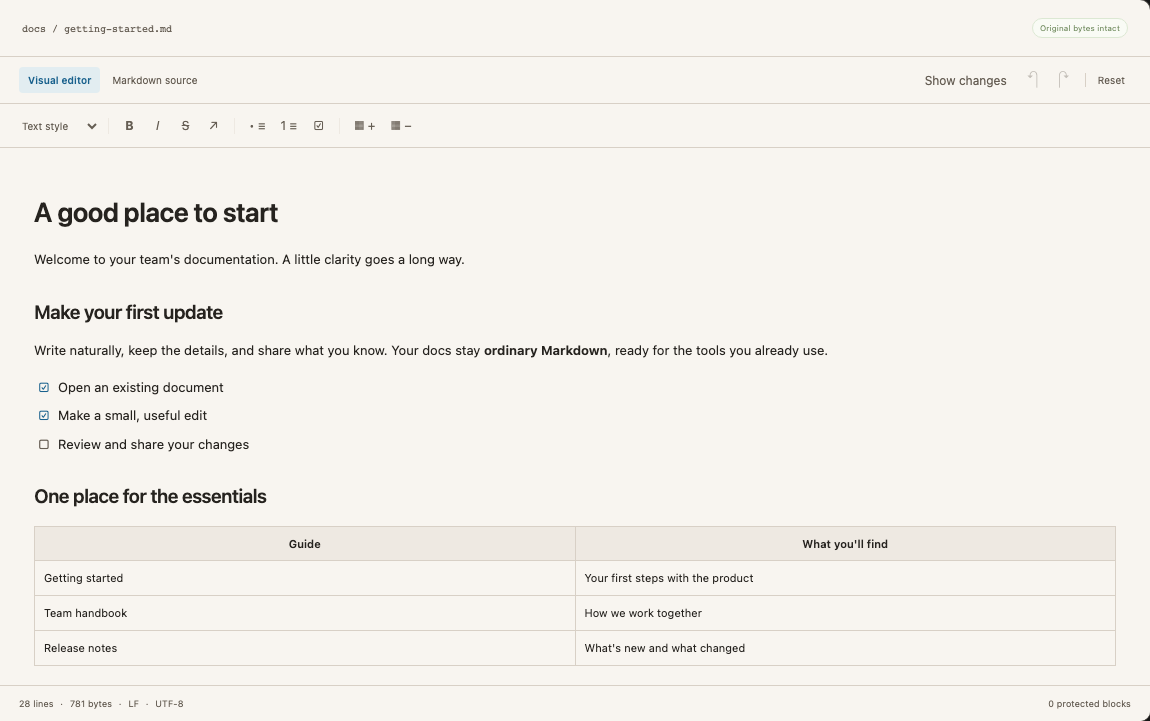Toggle bold formatting in the toolbar
The width and height of the screenshot is (1150, 721).
pyautogui.click(x=129, y=126)
